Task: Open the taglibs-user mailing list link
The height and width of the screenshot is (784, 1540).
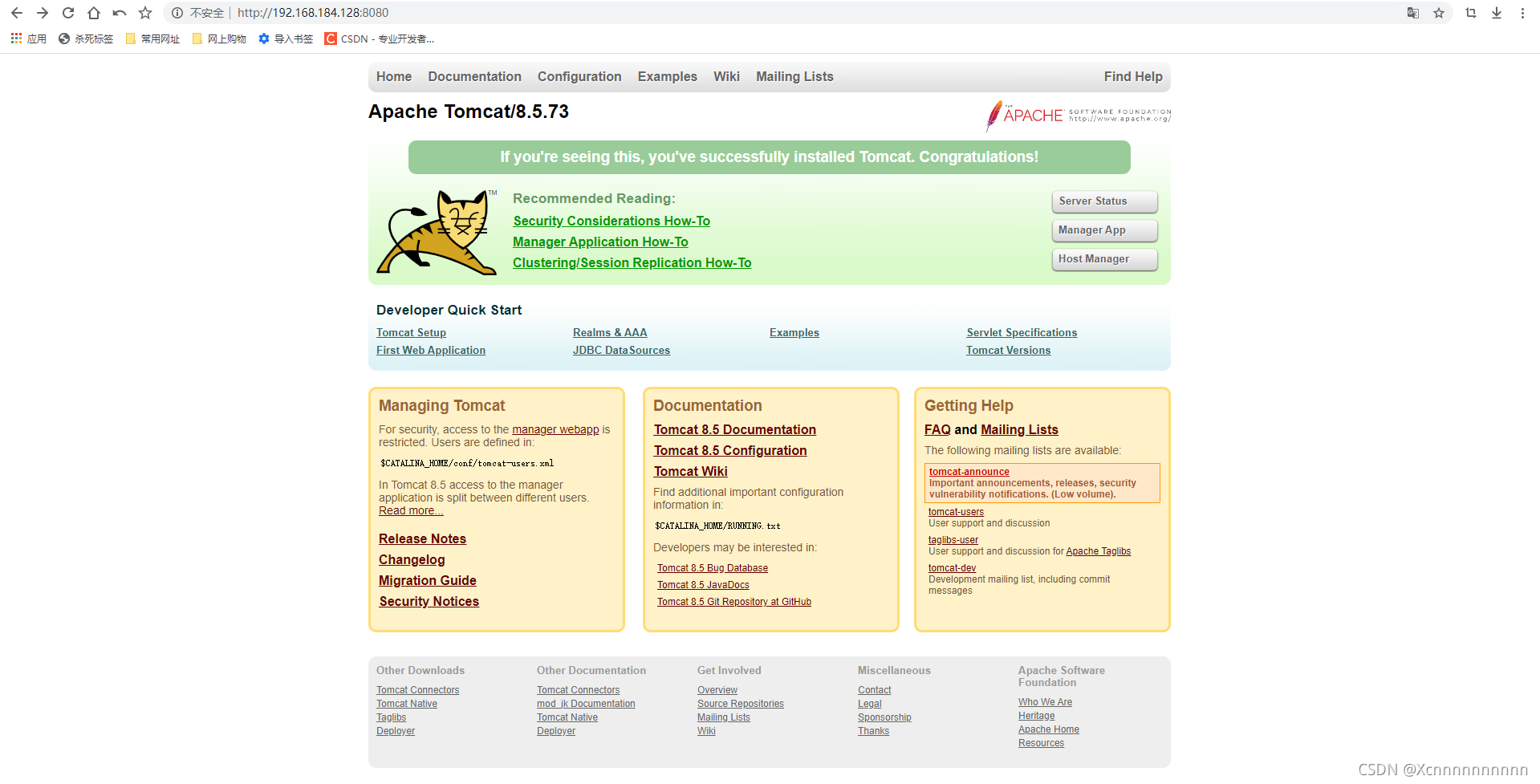Action: [x=953, y=540]
